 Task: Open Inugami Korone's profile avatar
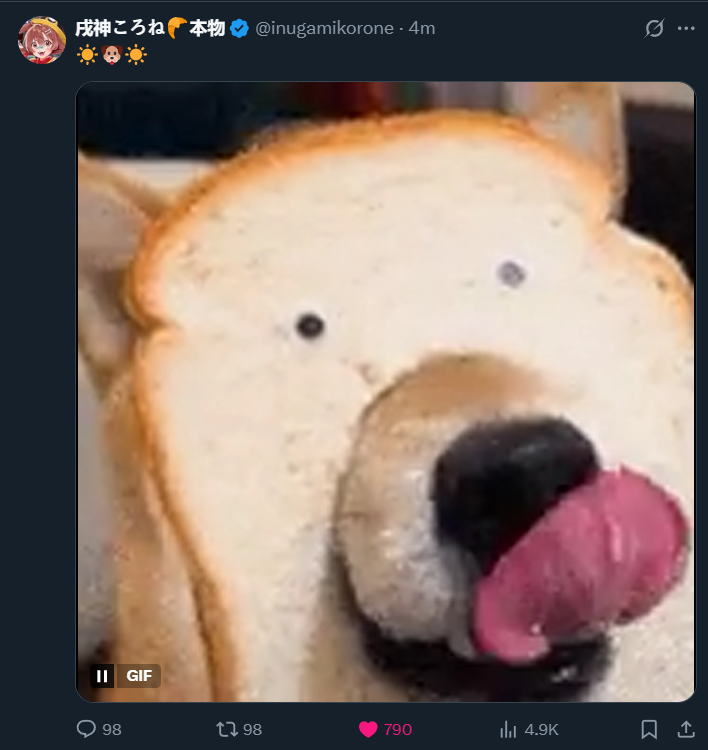point(42,40)
